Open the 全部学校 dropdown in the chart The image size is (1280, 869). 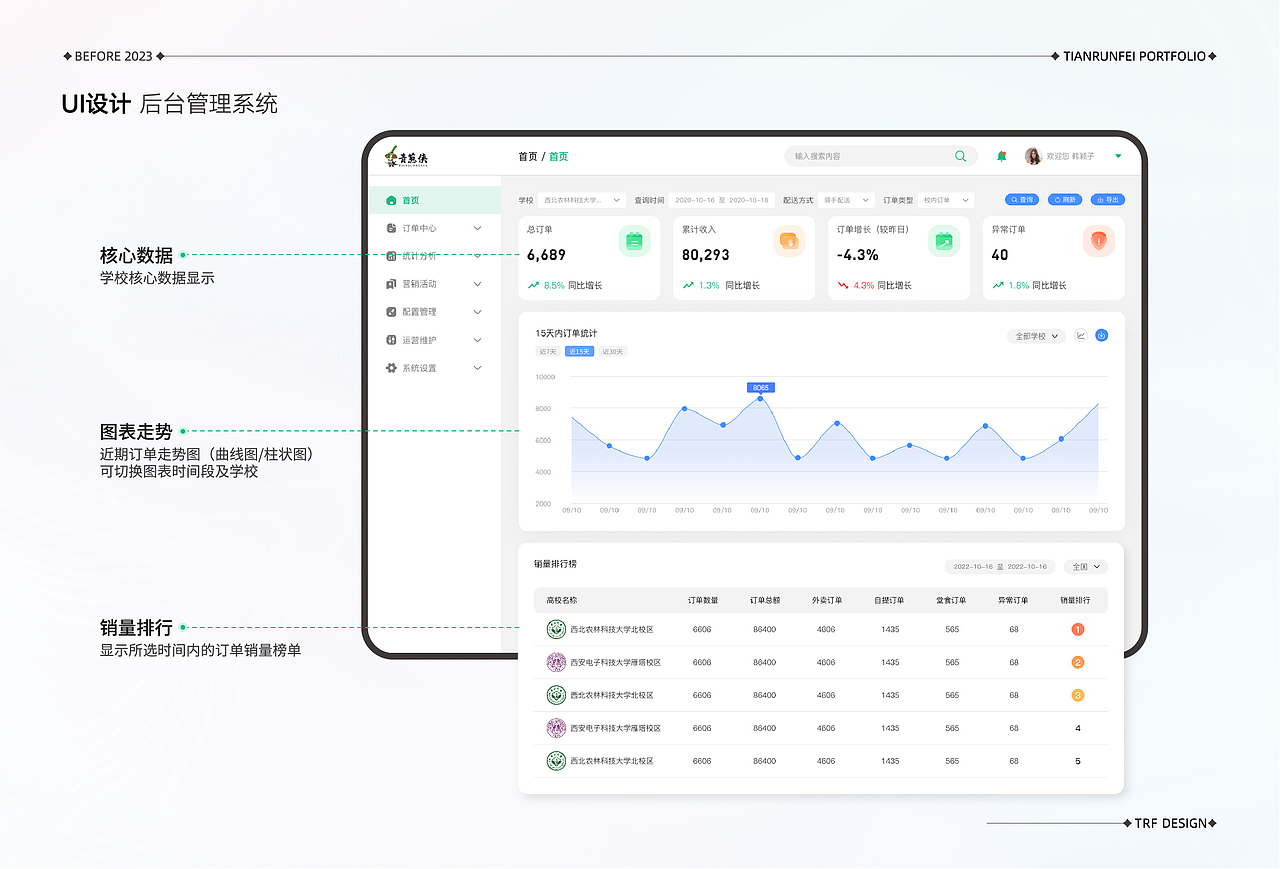pyautogui.click(x=1037, y=336)
